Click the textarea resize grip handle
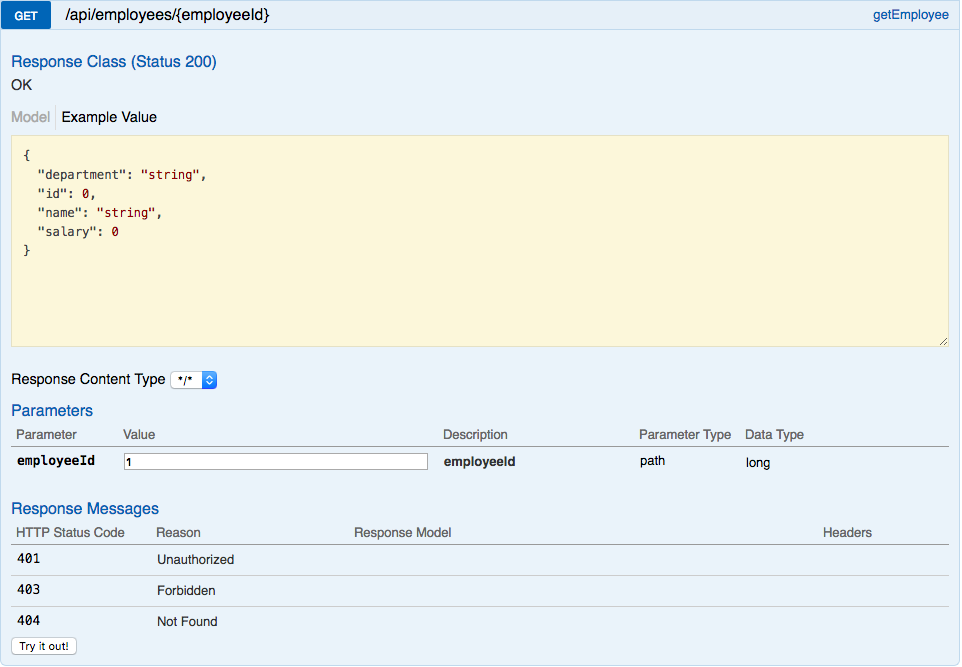This screenshot has width=962, height=667. coord(944,340)
